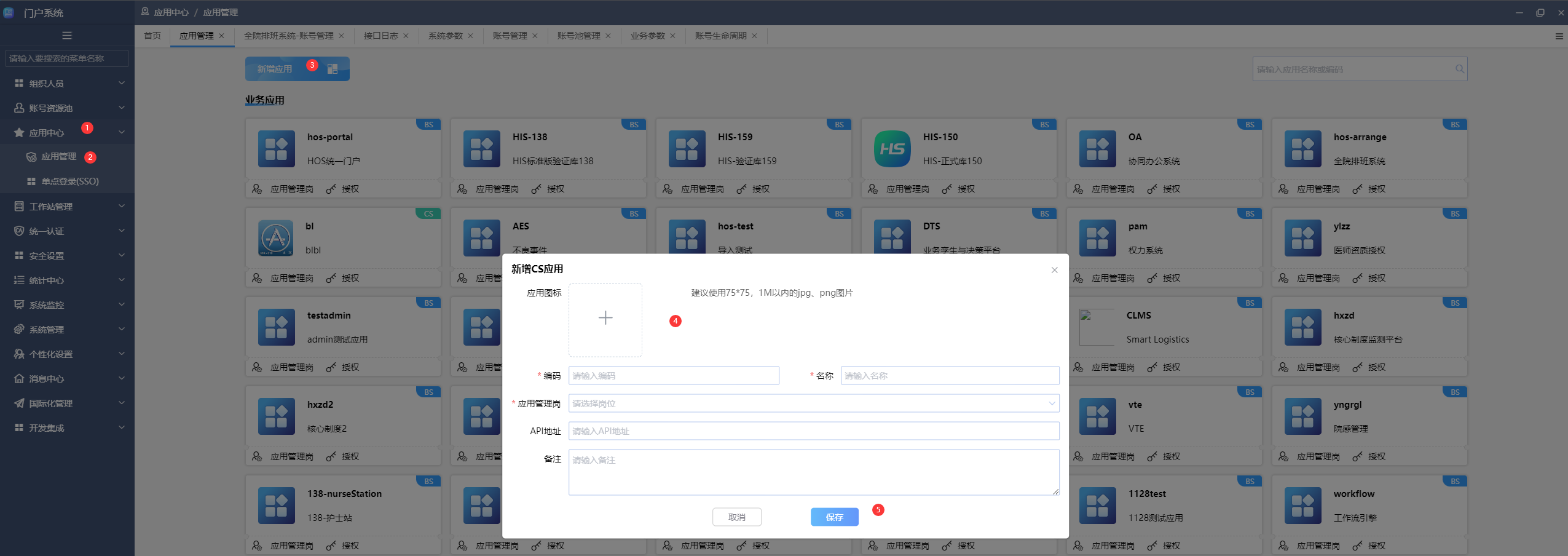
Task: Close the 应用管理 tab
Action: tap(222, 36)
